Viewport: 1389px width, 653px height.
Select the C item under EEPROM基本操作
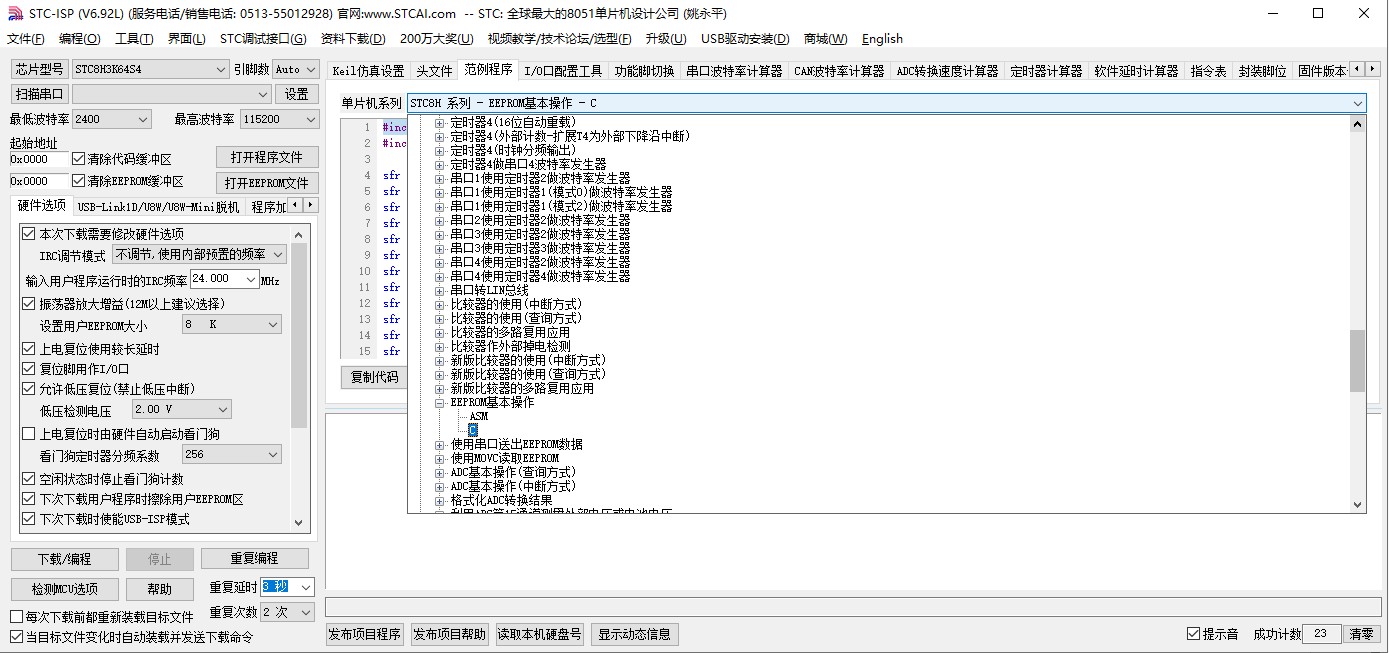coord(473,430)
